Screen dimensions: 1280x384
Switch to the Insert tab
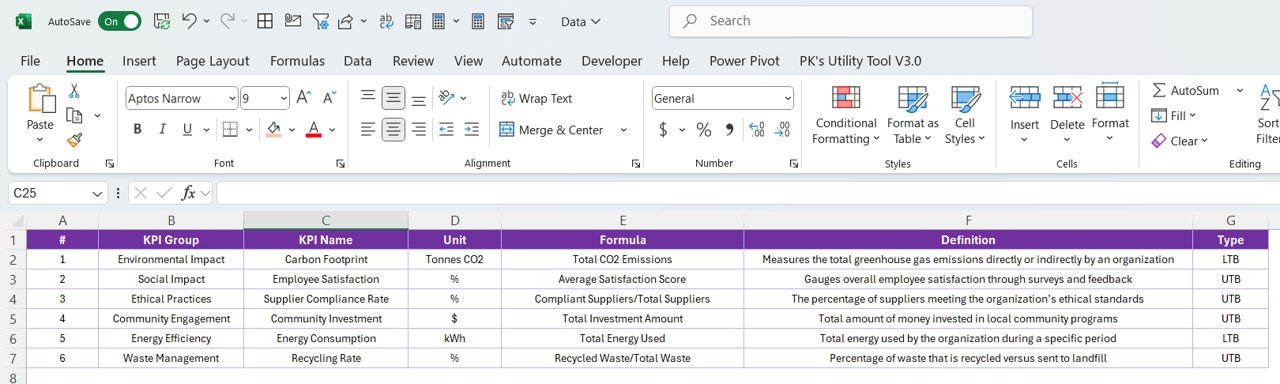point(139,61)
